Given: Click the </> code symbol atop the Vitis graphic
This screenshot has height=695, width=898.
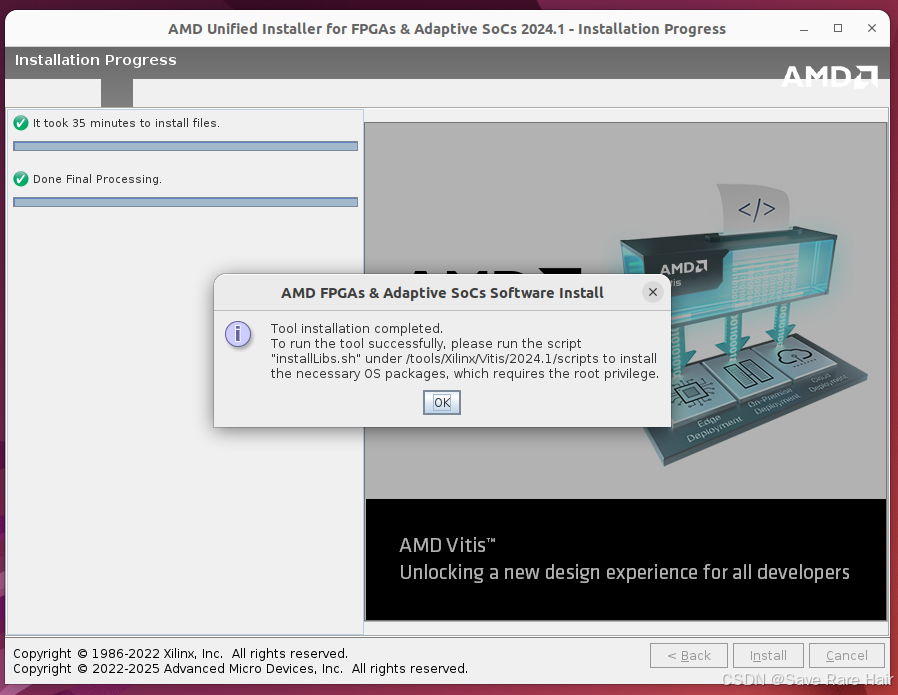Looking at the screenshot, I should (757, 208).
